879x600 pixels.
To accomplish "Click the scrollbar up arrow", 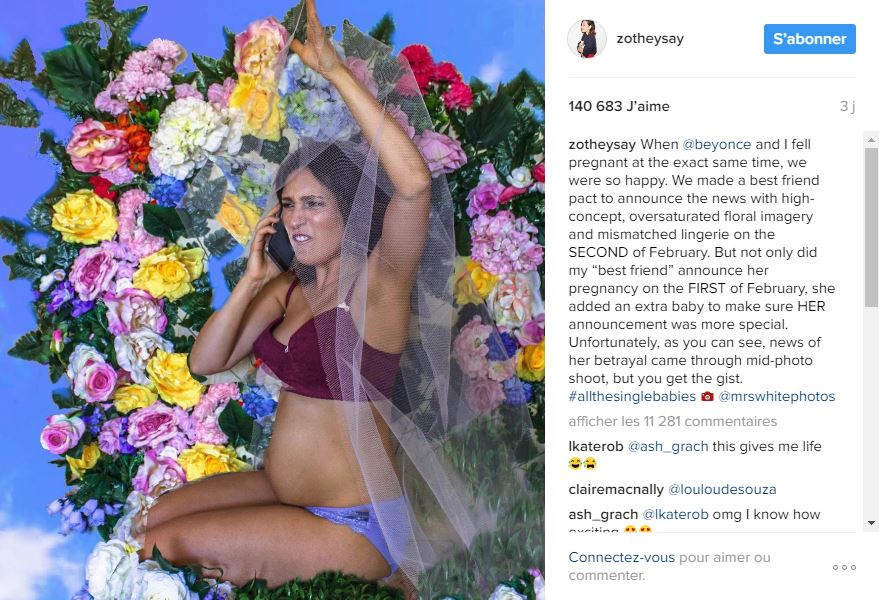I will click(x=871, y=140).
